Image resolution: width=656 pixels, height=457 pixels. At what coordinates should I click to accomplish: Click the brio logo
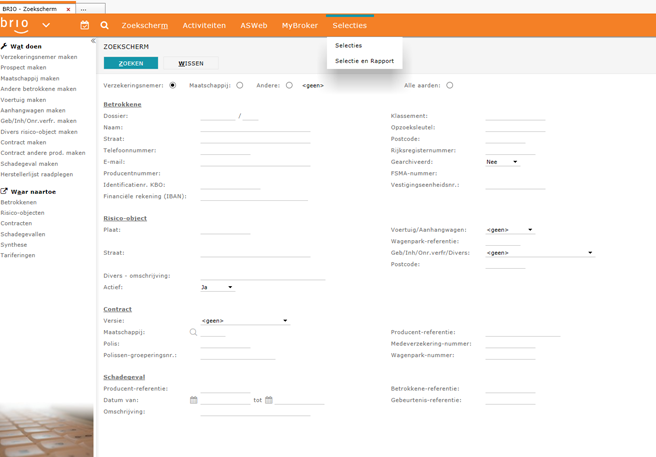[14, 25]
